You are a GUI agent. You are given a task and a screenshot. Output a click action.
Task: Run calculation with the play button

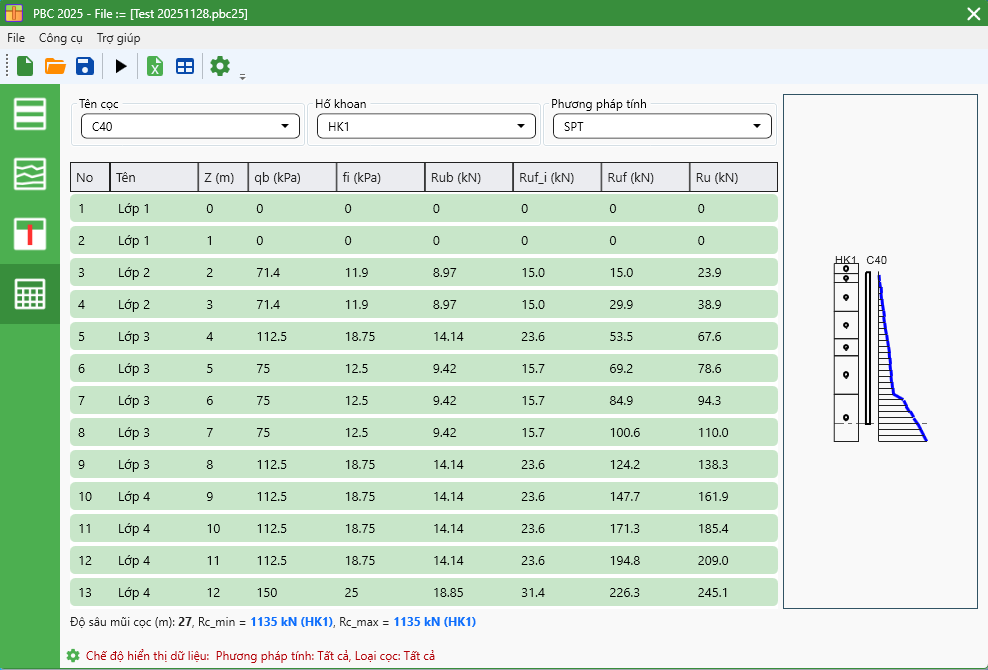tap(121, 66)
